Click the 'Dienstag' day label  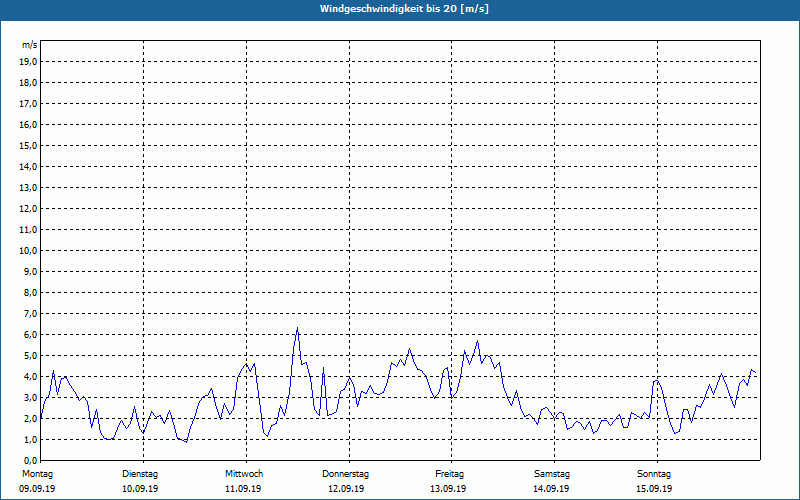140,474
